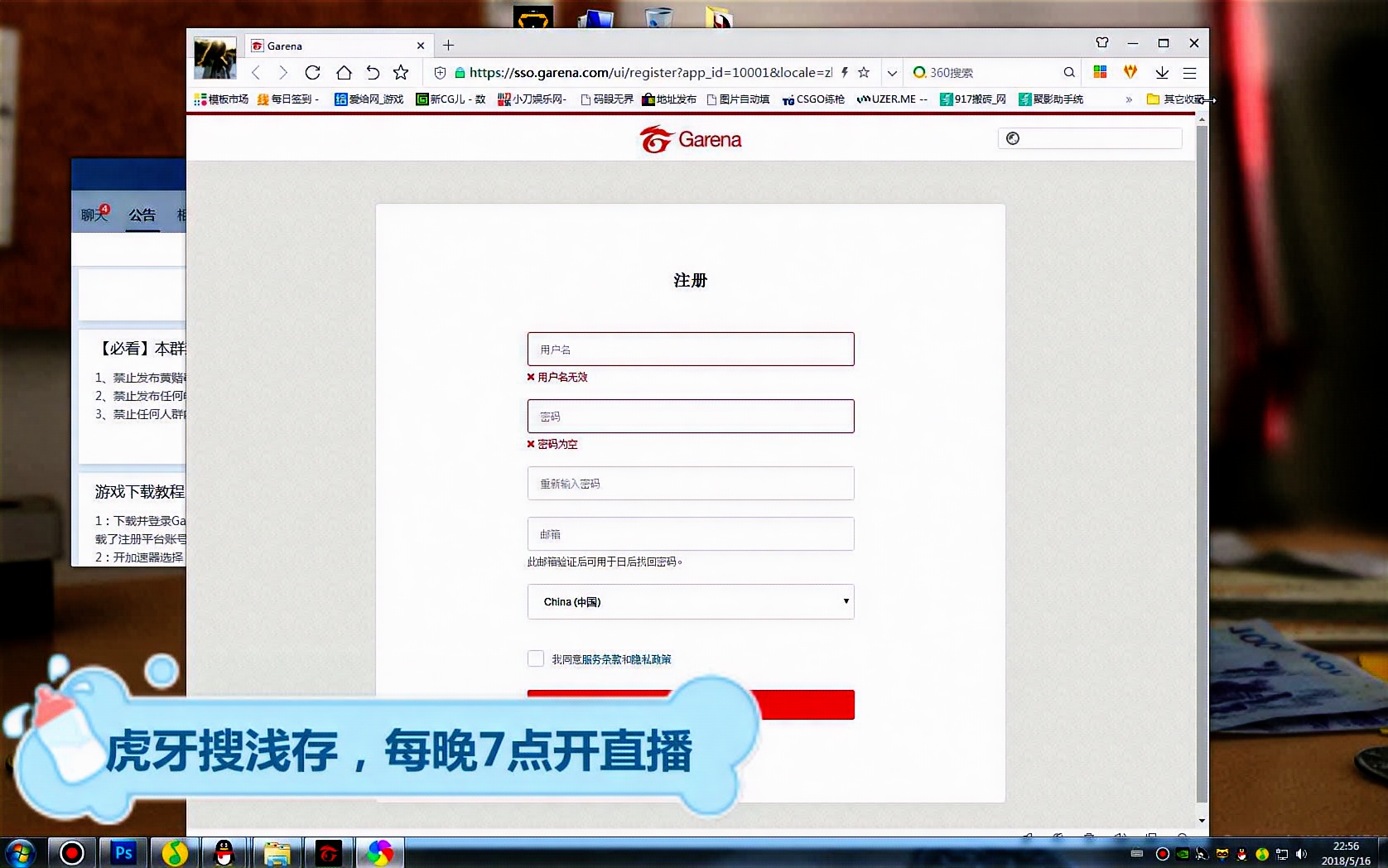This screenshot has height=868, width=1388.
Task: Open the 服务条款和隐私政策 link
Action: click(x=626, y=659)
